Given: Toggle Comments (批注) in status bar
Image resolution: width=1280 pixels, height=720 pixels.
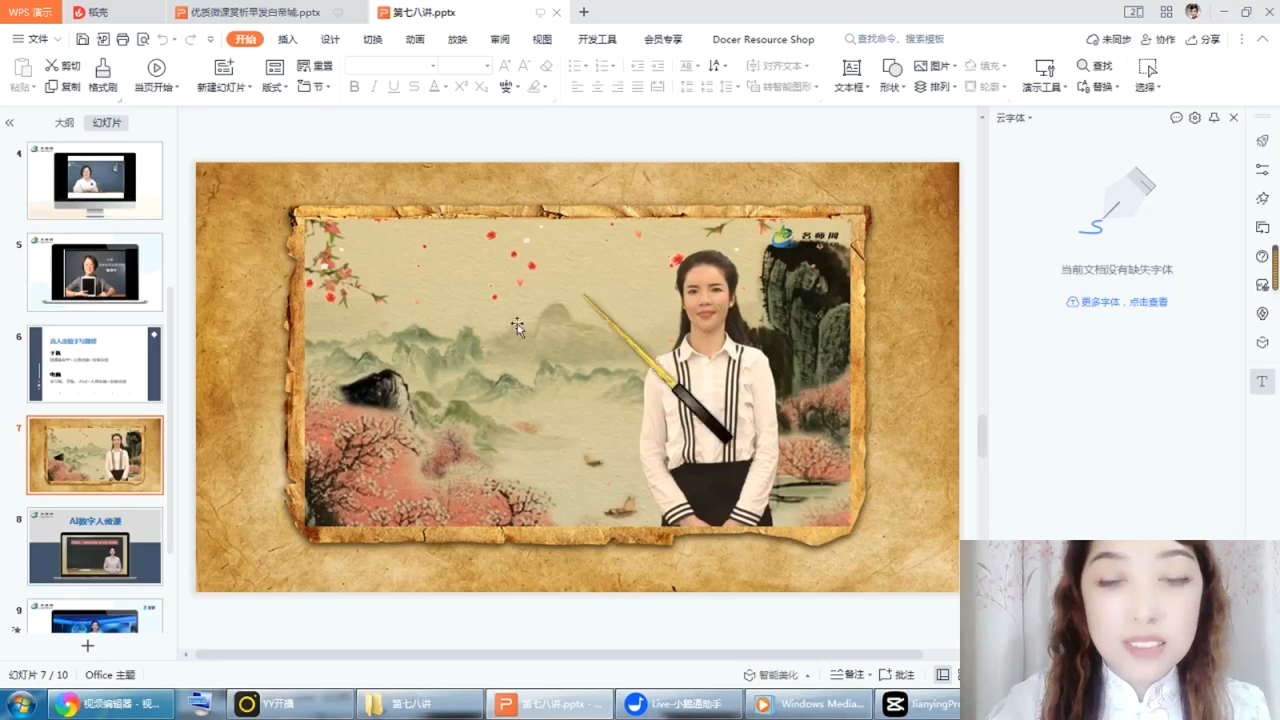Looking at the screenshot, I should [x=897, y=675].
